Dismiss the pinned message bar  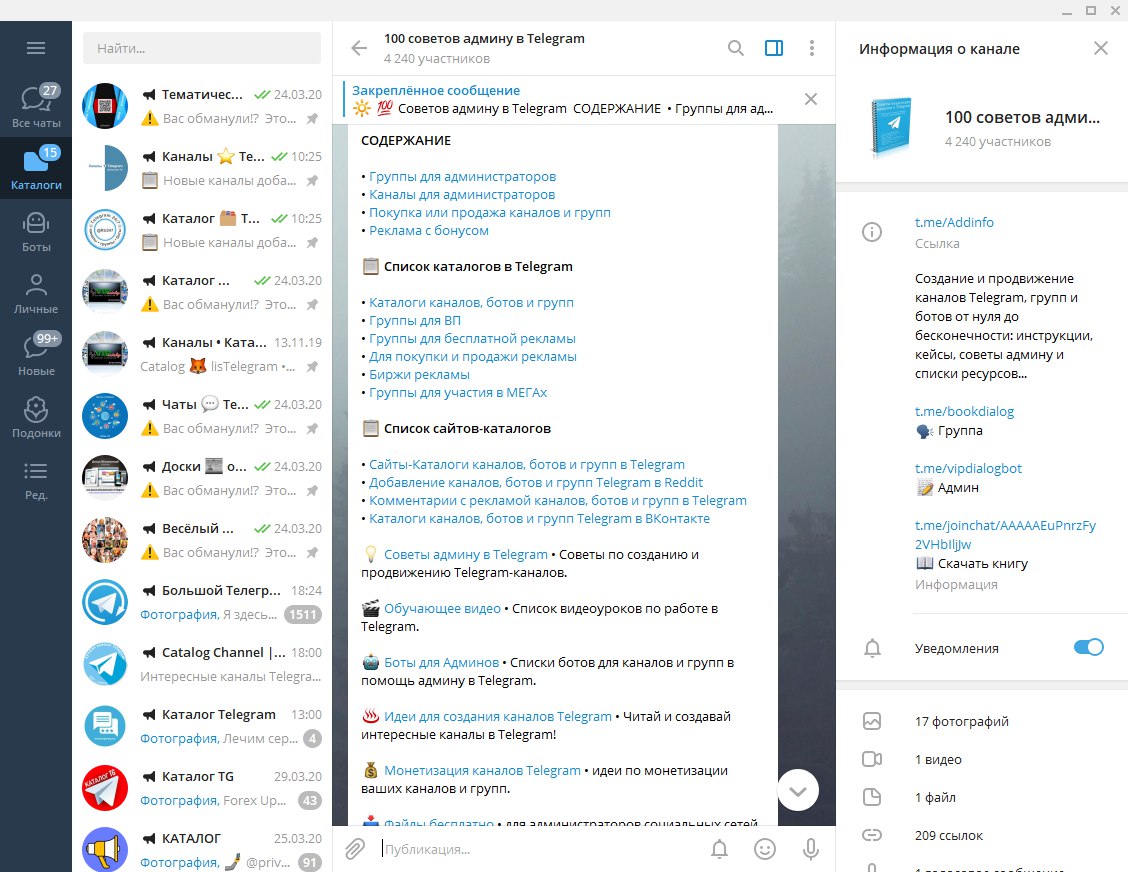[811, 99]
